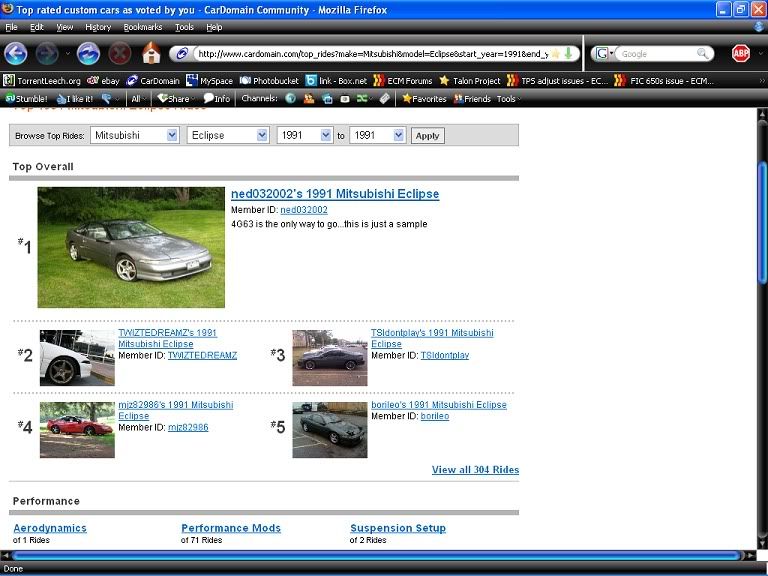The width and height of the screenshot is (768, 576).
Task: Click the 'I like it!' thumbs-up button
Action: point(76,99)
